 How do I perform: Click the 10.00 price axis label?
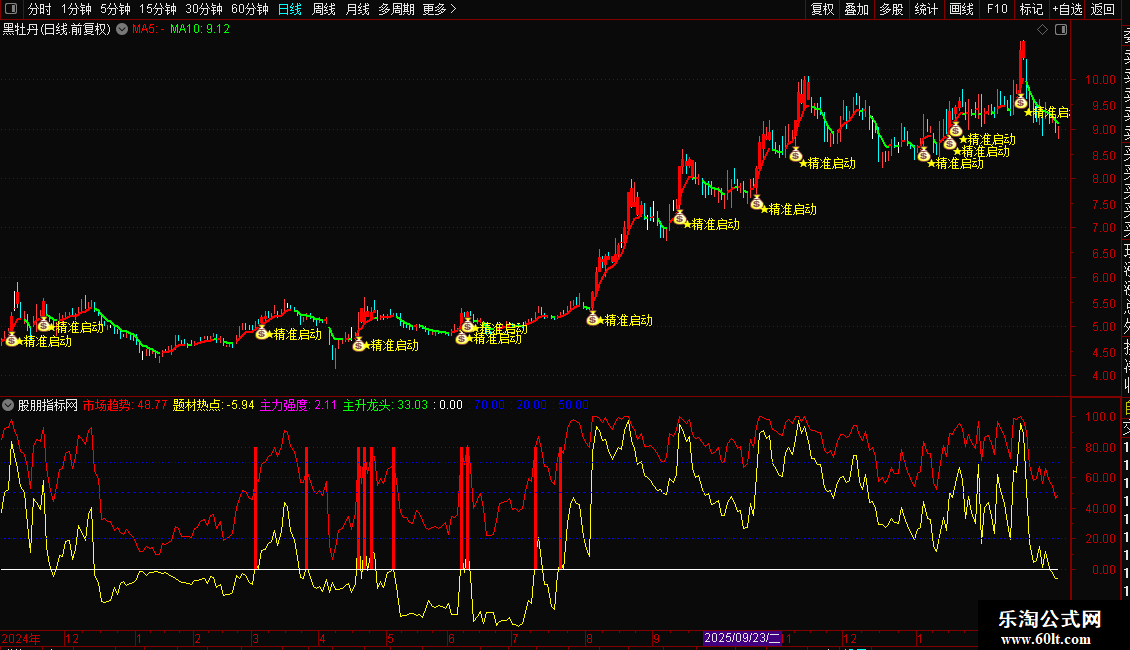point(1100,80)
